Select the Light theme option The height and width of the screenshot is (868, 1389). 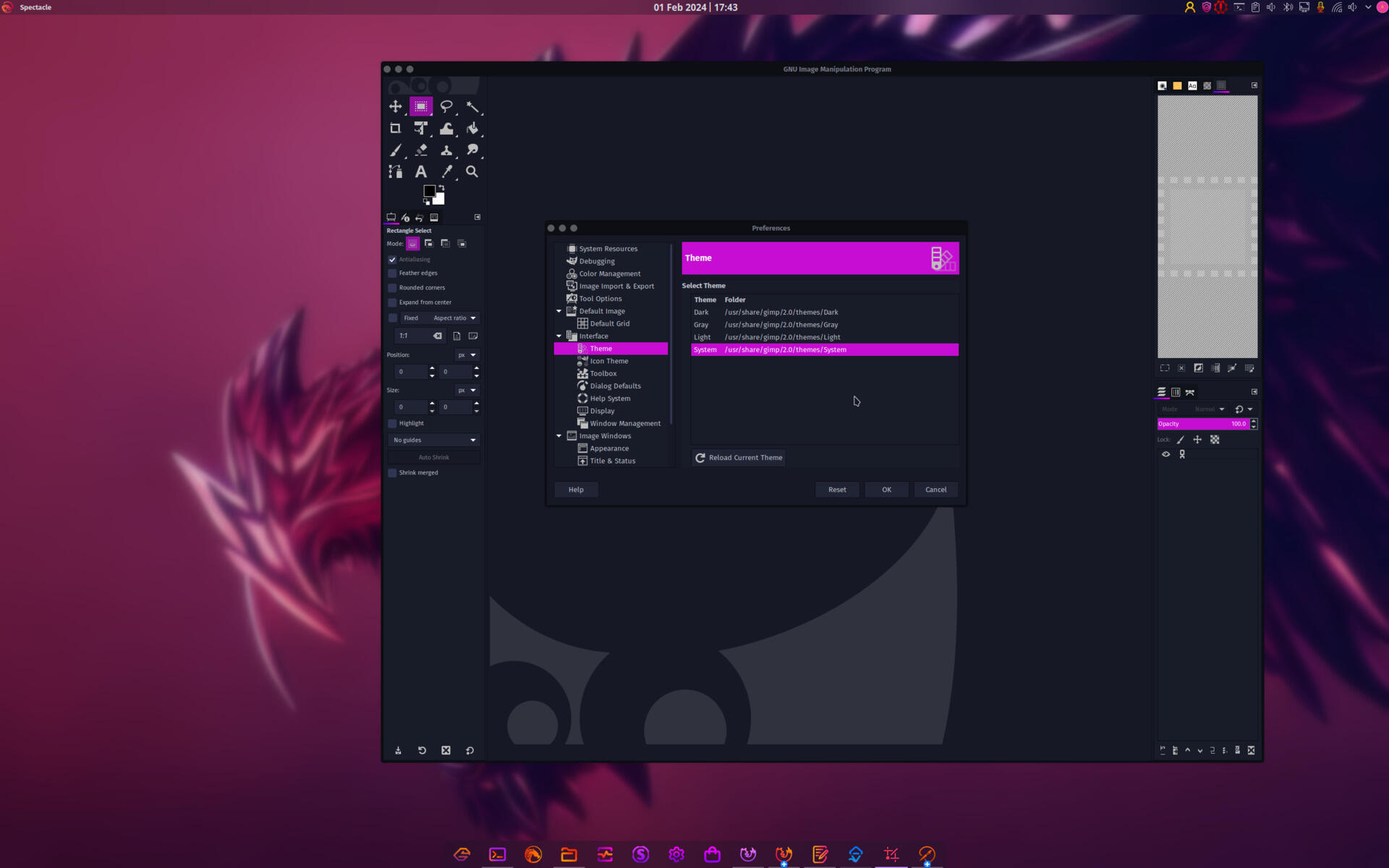702,336
